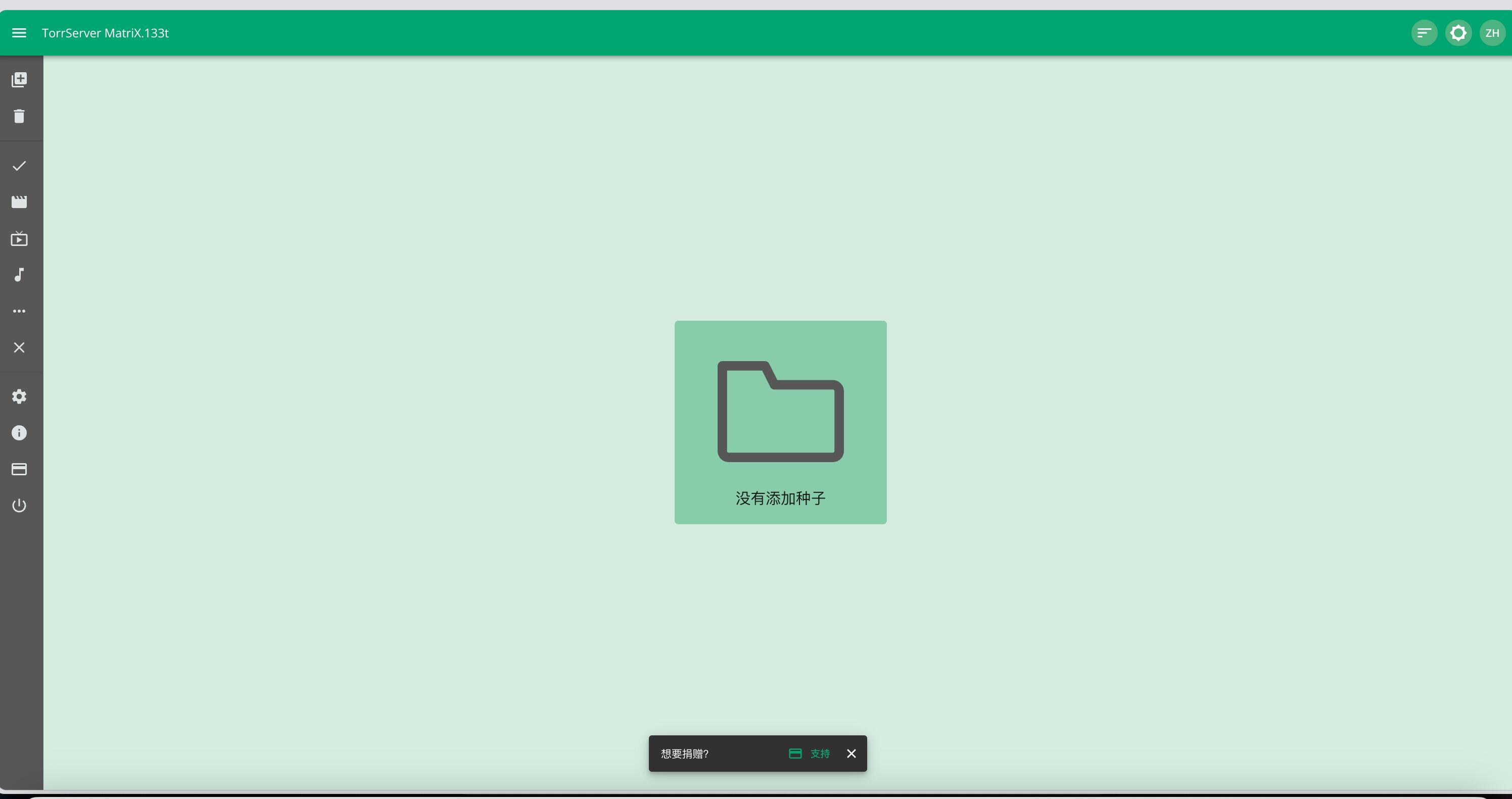
Task: Open the hamburger menu in the header
Action: [19, 33]
